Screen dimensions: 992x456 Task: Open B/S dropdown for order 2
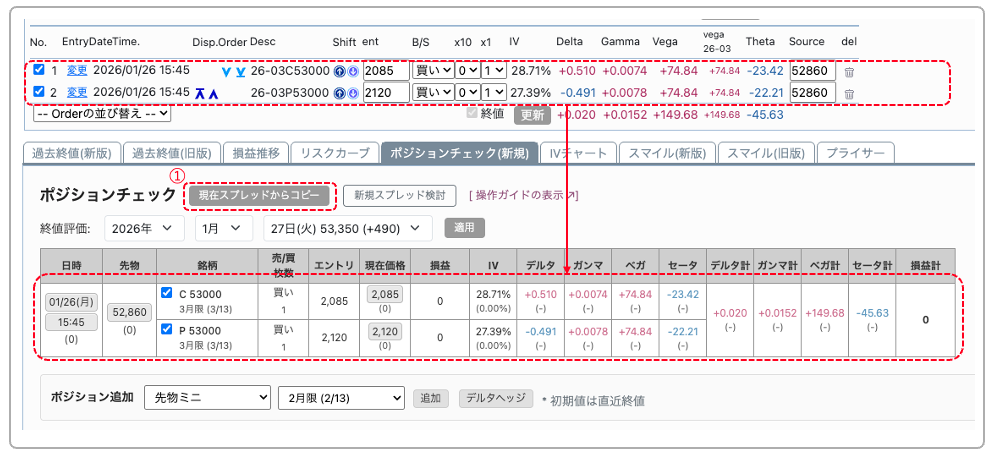pos(433,92)
